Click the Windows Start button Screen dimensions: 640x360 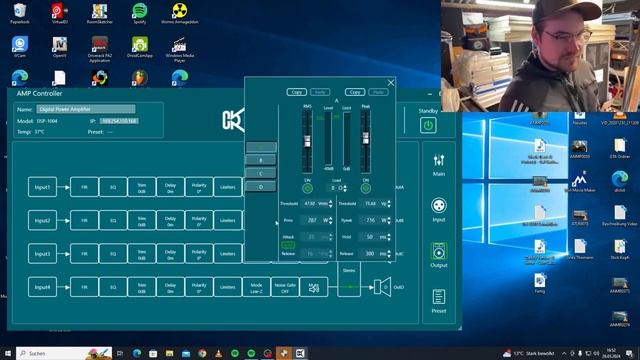pos(8,353)
